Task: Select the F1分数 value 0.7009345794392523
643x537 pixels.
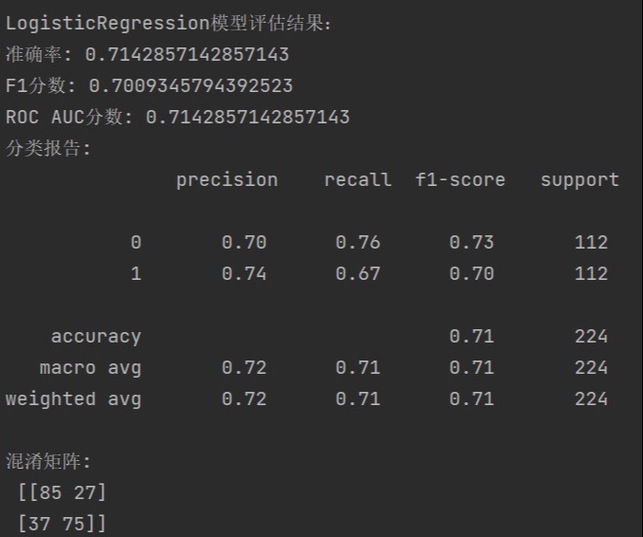Action: 191,86
